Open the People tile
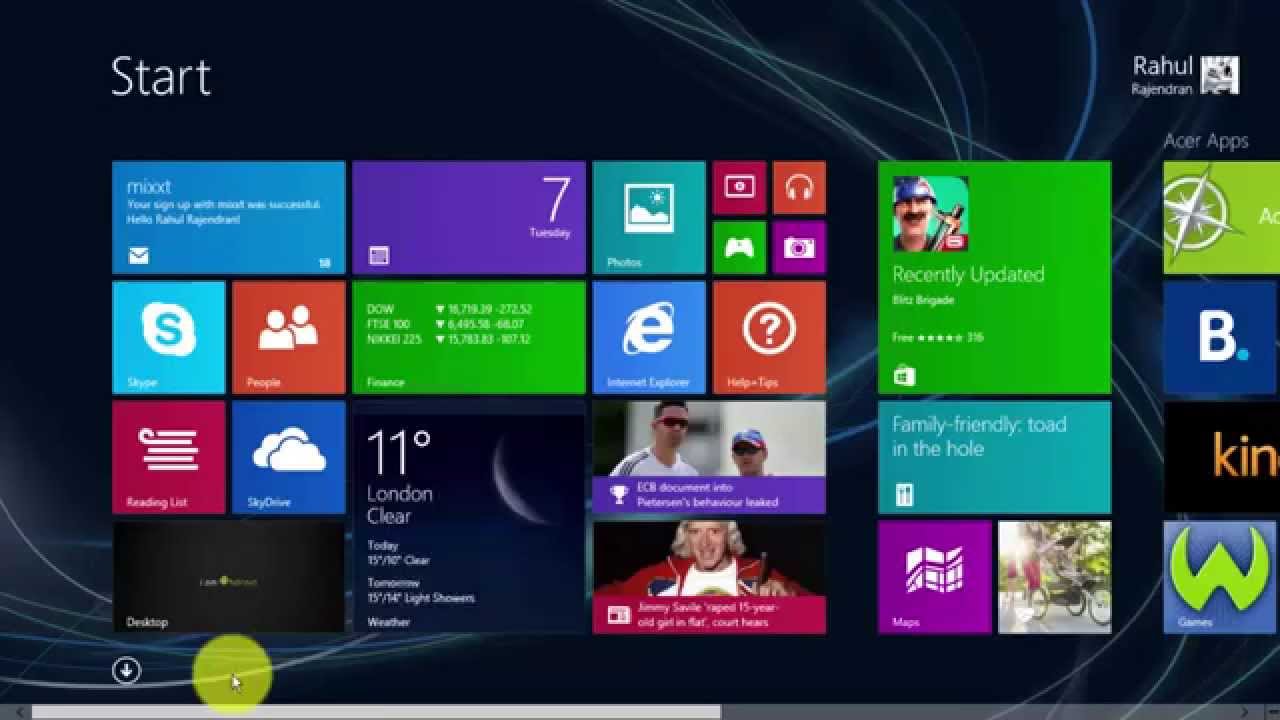The height and width of the screenshot is (720, 1280). [289, 338]
